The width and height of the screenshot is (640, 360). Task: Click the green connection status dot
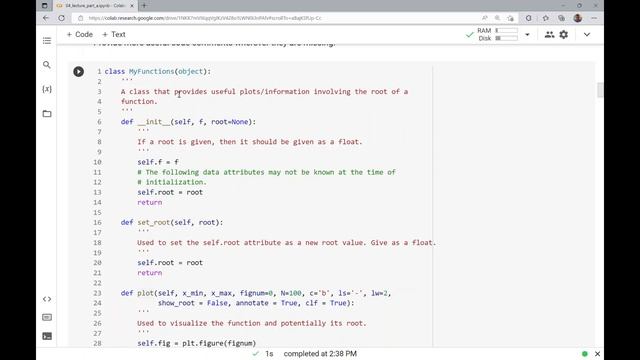(x=584, y=354)
